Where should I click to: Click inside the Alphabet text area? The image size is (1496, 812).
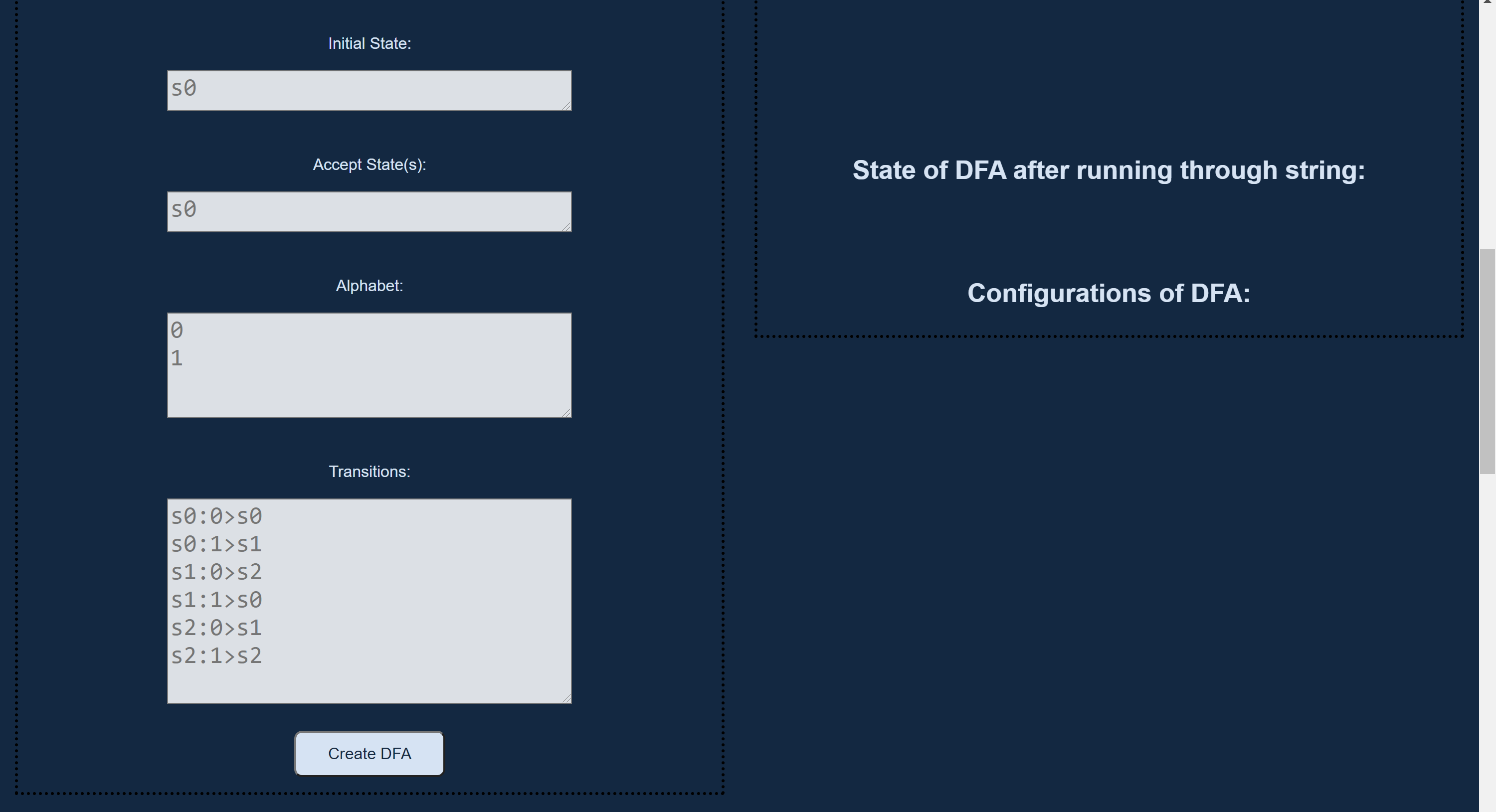pos(370,365)
